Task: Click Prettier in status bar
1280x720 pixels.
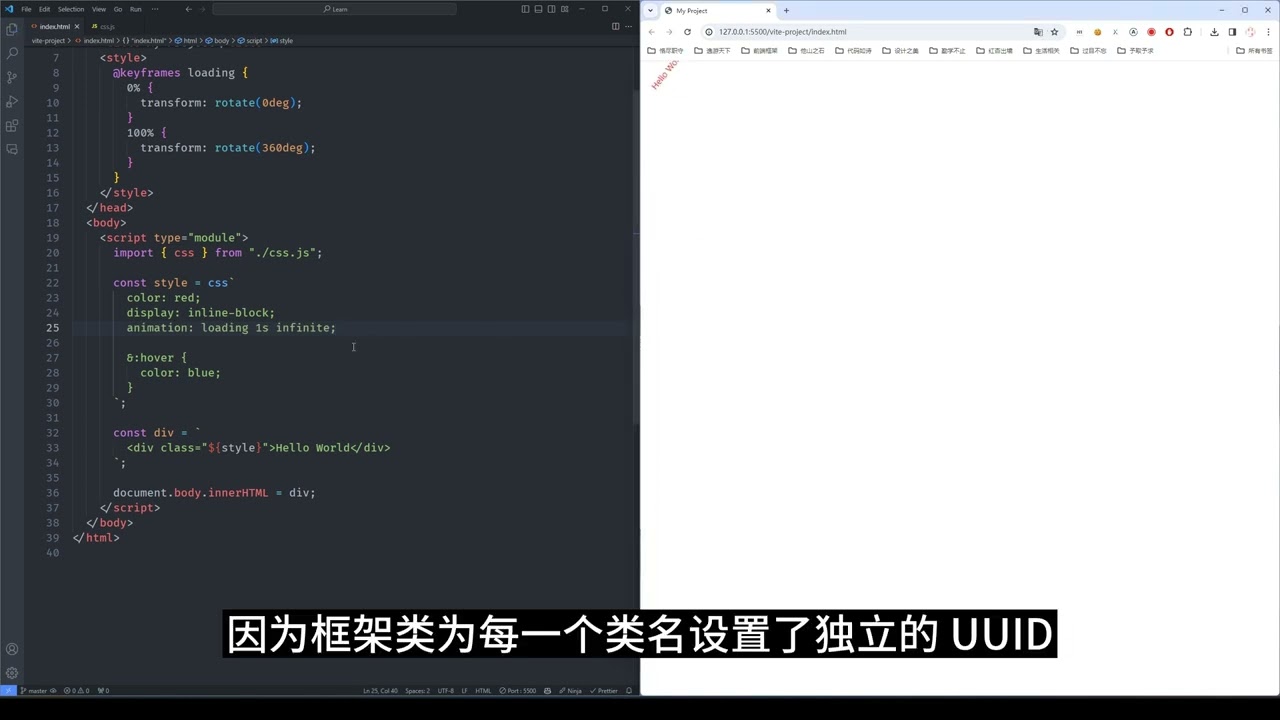Action: (603, 690)
